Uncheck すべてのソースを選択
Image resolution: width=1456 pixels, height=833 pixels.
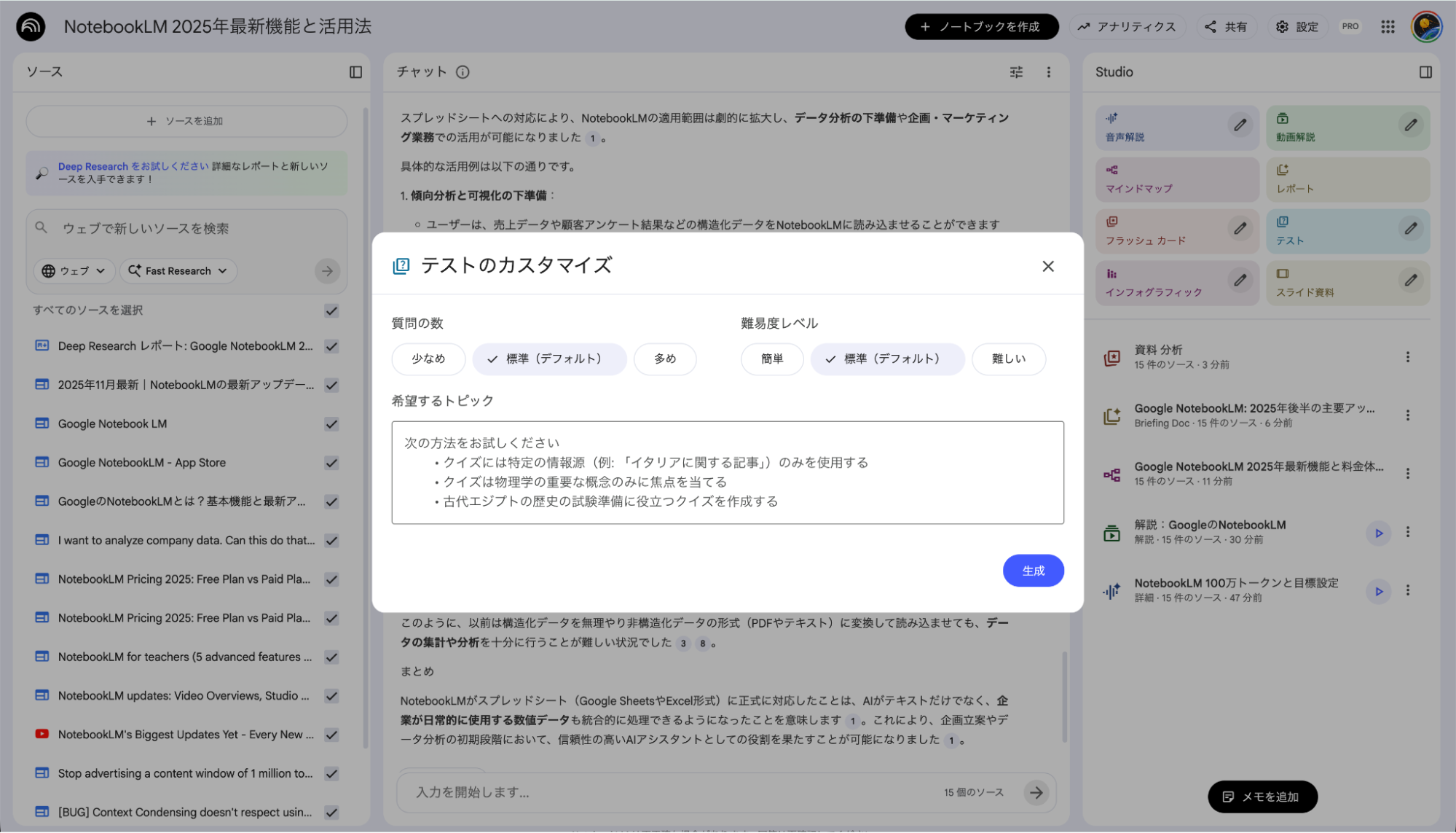coord(331,310)
